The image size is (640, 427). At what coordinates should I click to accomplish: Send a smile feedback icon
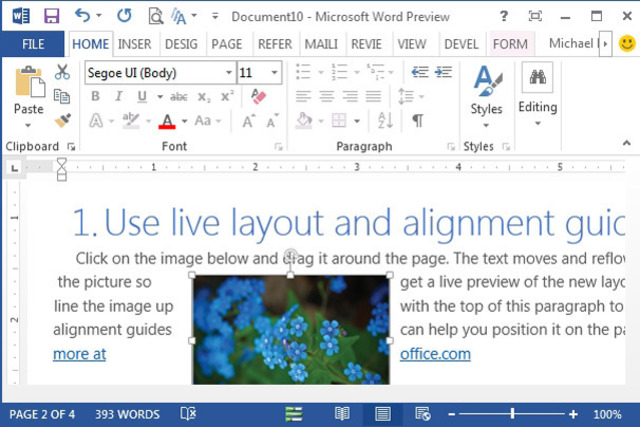point(627,43)
